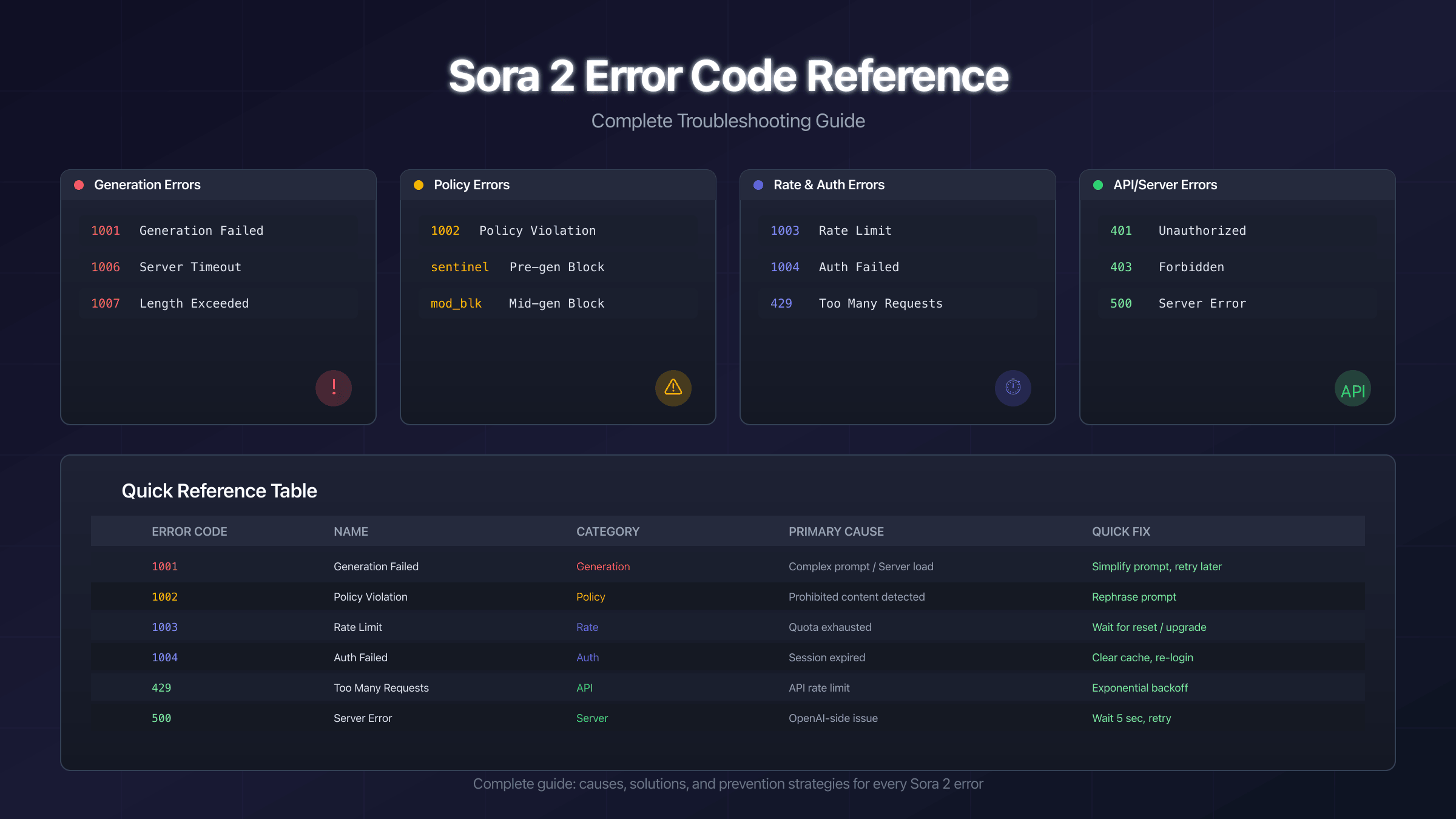Click the timer icon in Rate & Auth Errors card
The height and width of the screenshot is (819, 1456).
tap(1013, 388)
